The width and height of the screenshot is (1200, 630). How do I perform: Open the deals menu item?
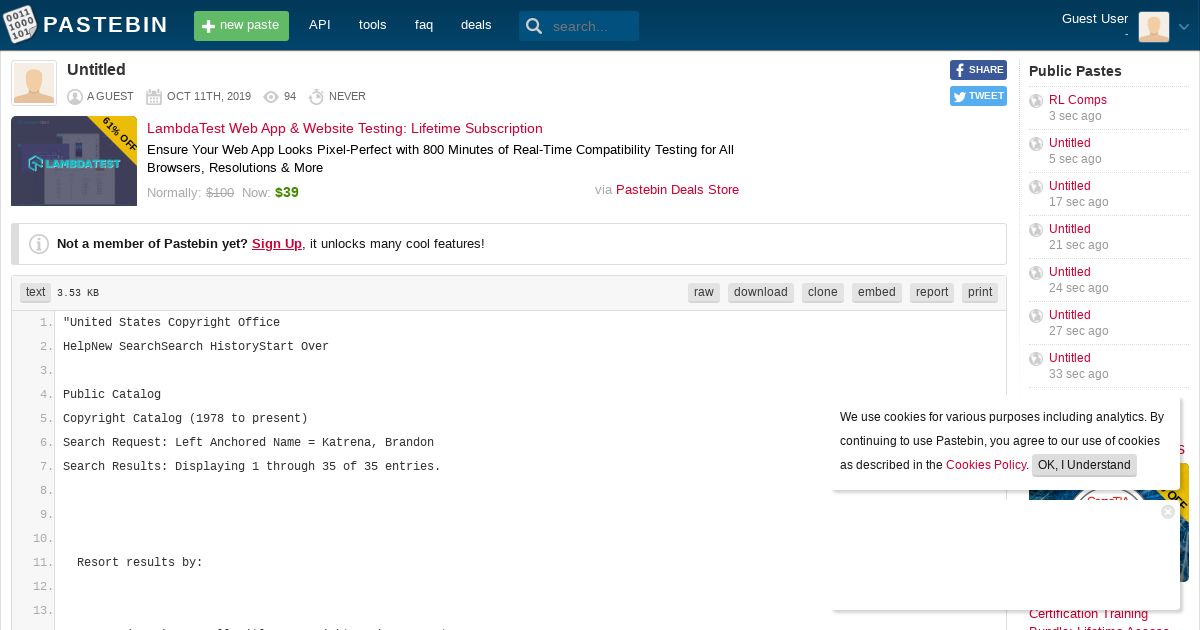476,25
